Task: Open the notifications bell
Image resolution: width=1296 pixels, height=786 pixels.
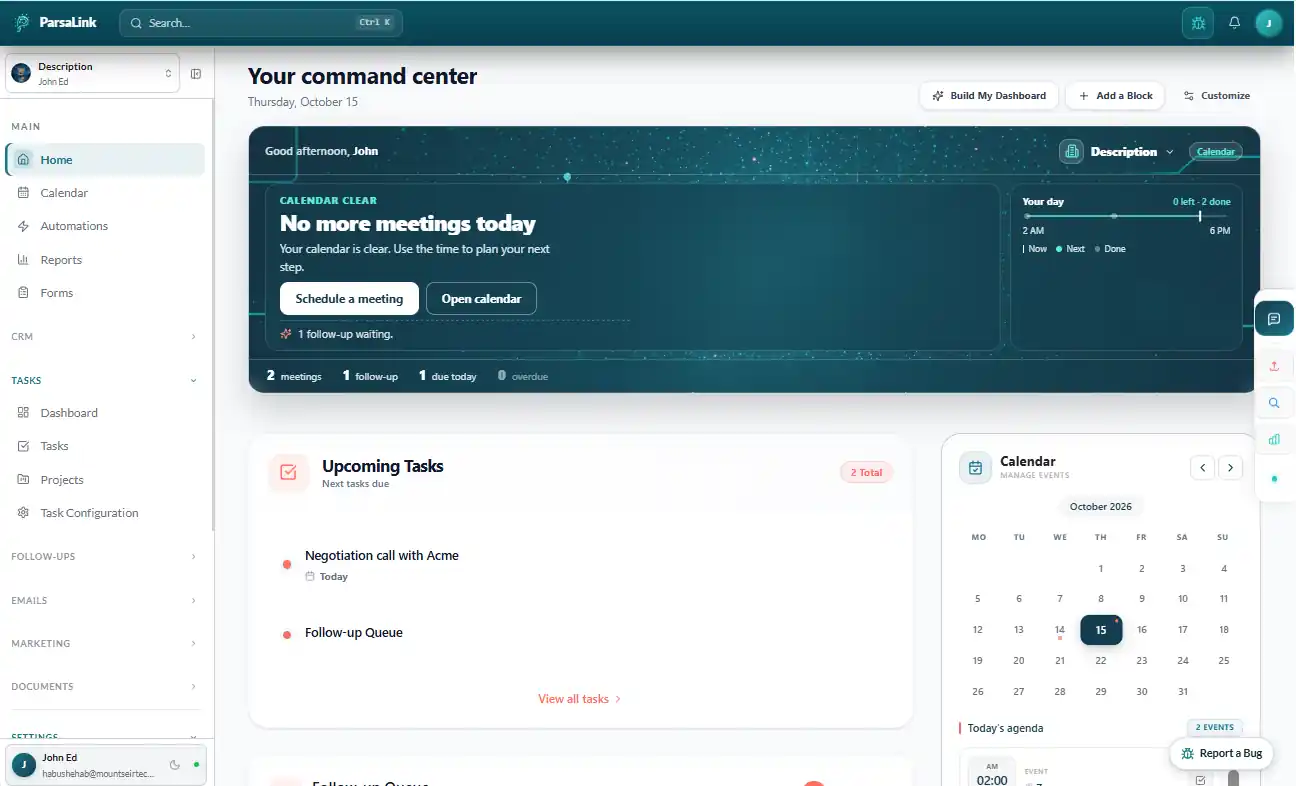Action: 1235,23
